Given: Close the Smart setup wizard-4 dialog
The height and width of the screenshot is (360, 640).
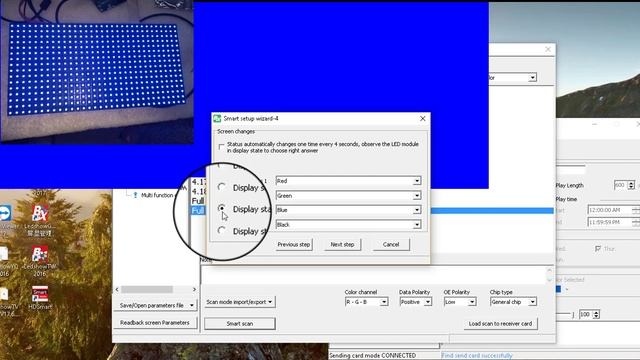Looking at the screenshot, I should click(422, 118).
